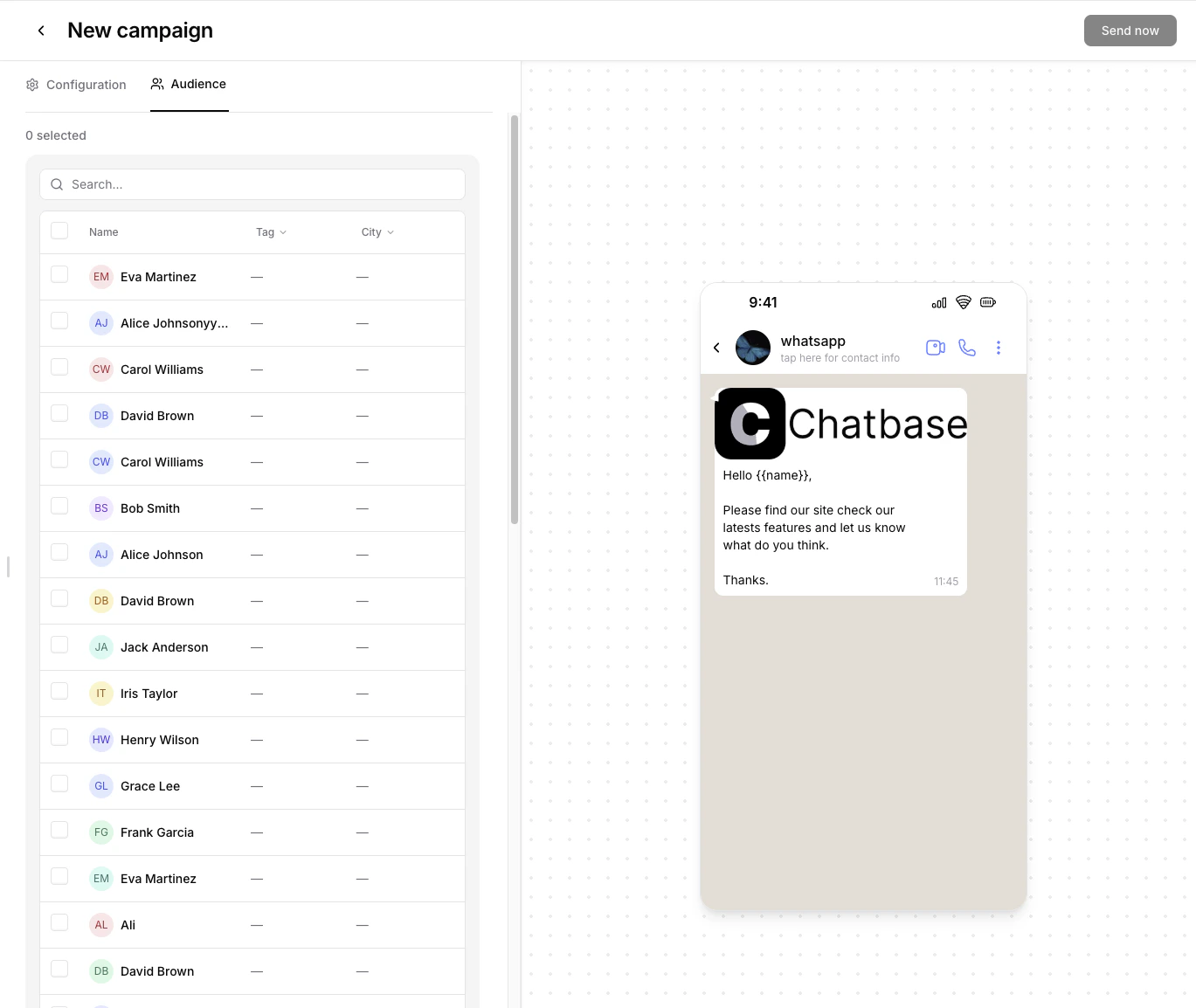Tap the phone call icon in preview
1196x1008 pixels.
pyautogui.click(x=967, y=348)
